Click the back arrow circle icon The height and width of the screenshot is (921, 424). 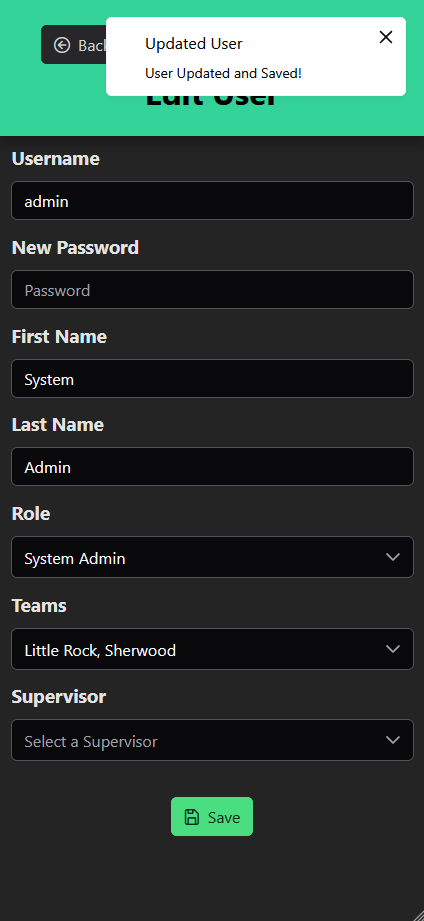(62, 45)
